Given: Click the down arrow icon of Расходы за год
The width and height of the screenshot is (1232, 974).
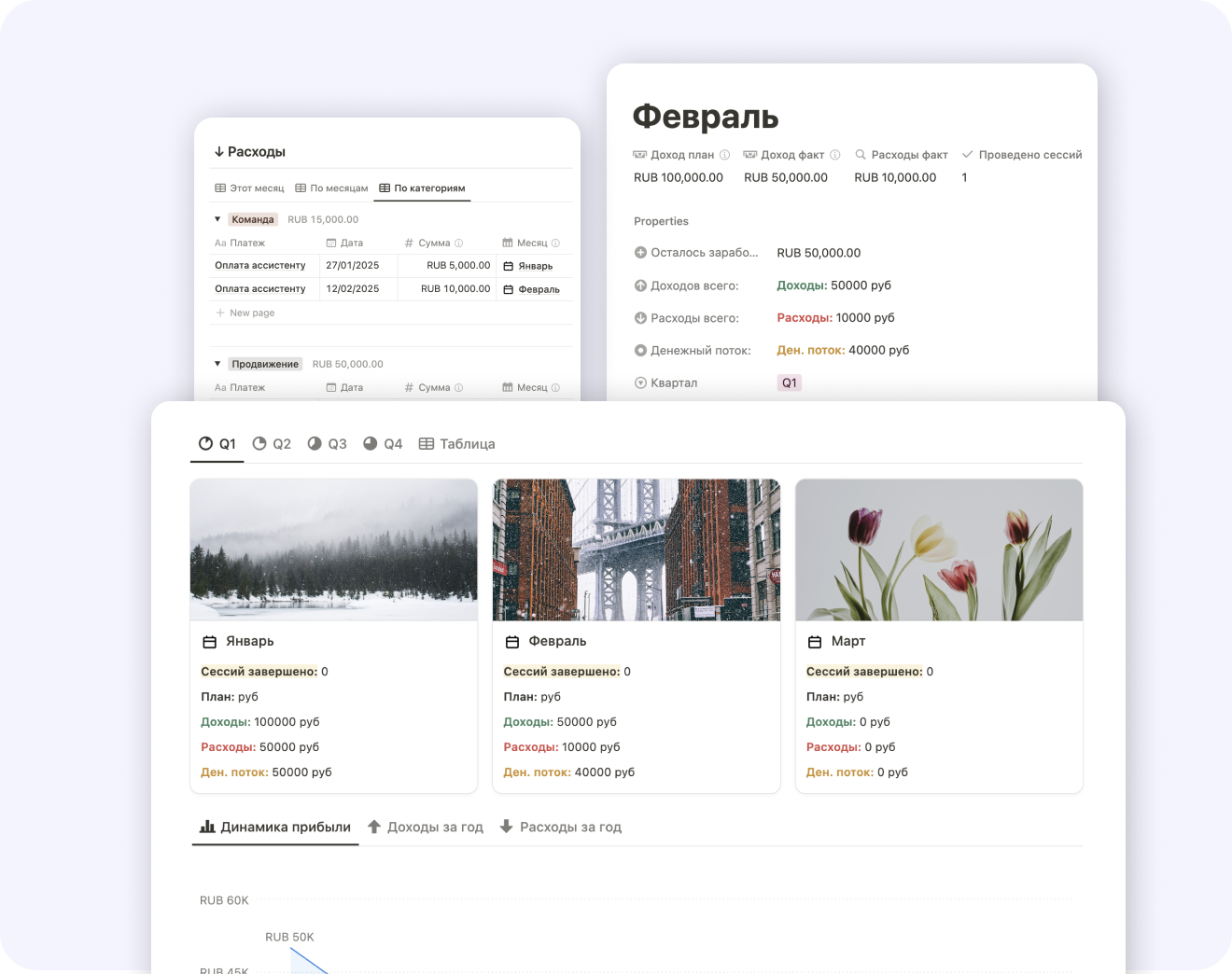Looking at the screenshot, I should pyautogui.click(x=507, y=827).
